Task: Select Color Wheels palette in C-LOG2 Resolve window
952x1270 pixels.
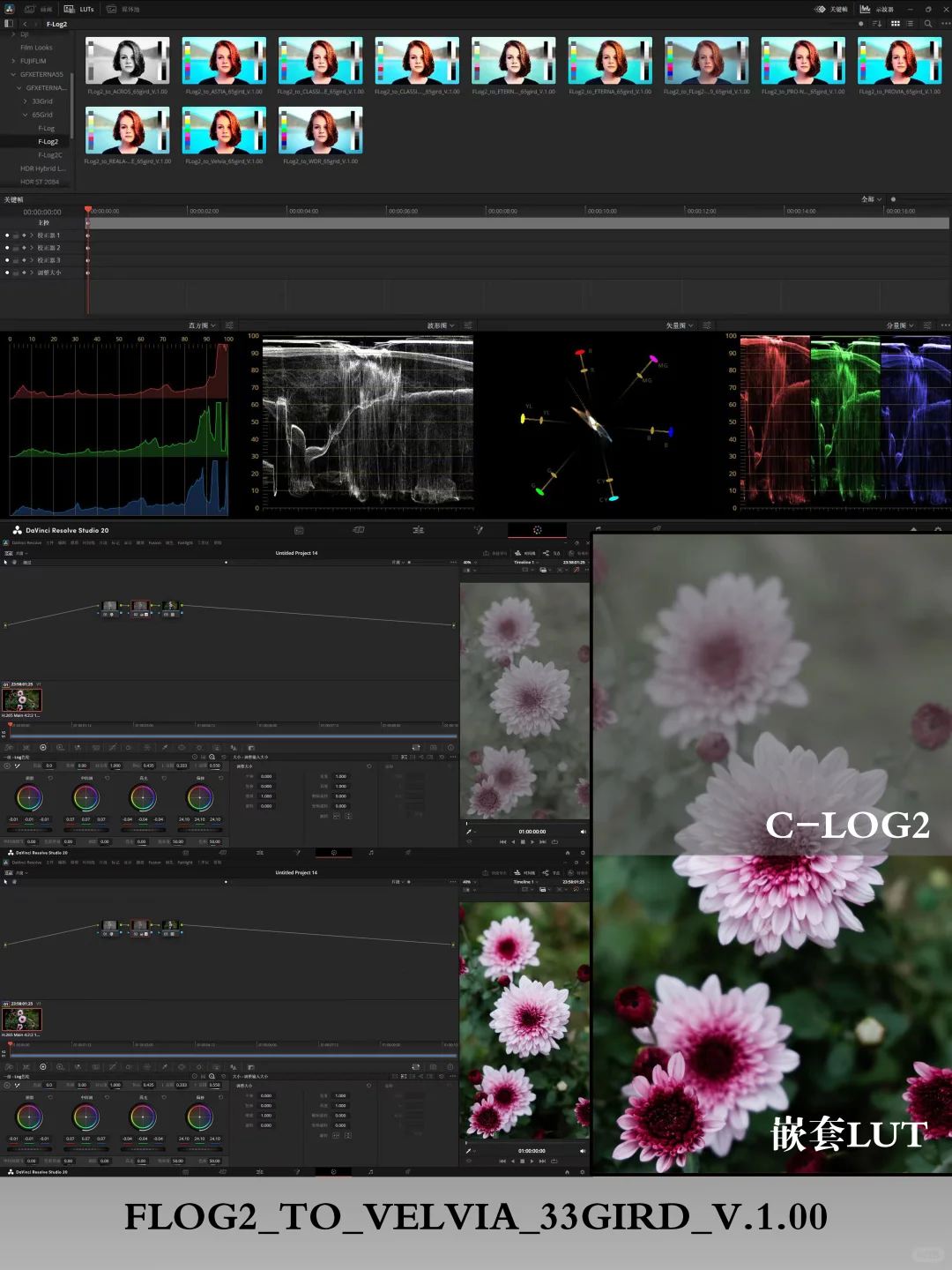Action: (43, 747)
